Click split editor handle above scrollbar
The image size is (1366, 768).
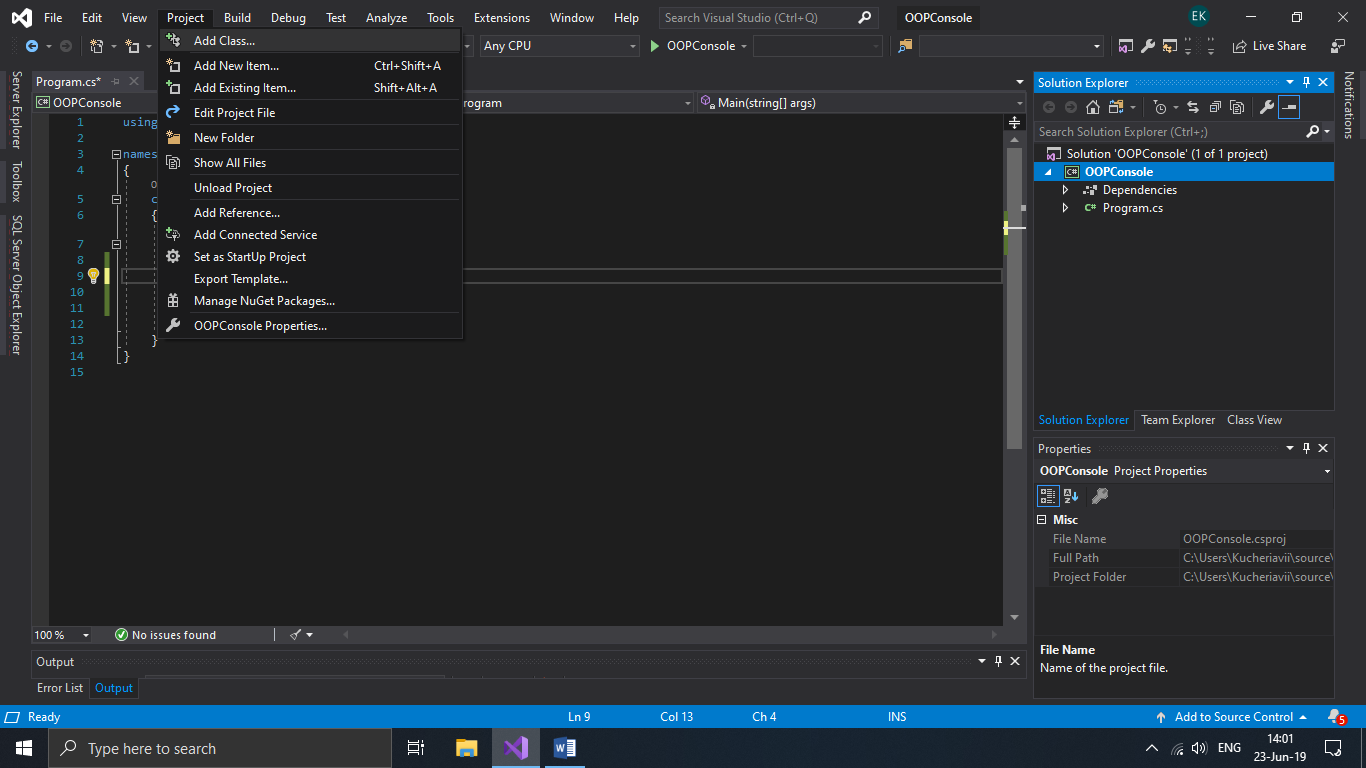[x=1015, y=122]
